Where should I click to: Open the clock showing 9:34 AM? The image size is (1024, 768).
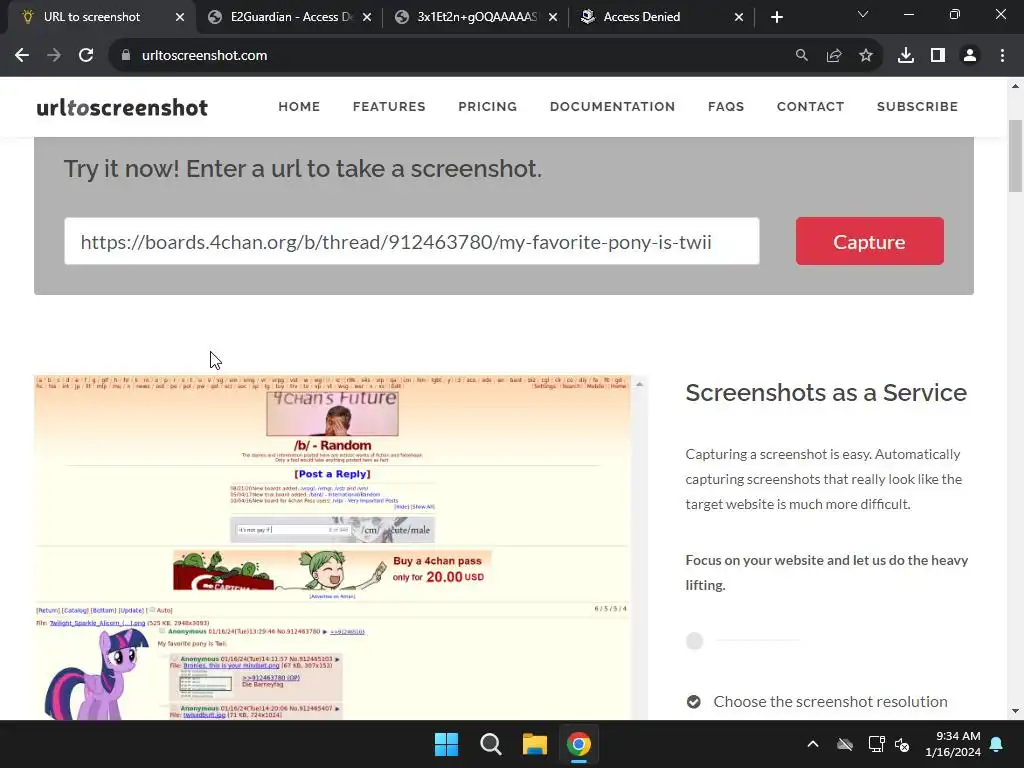click(x=953, y=744)
